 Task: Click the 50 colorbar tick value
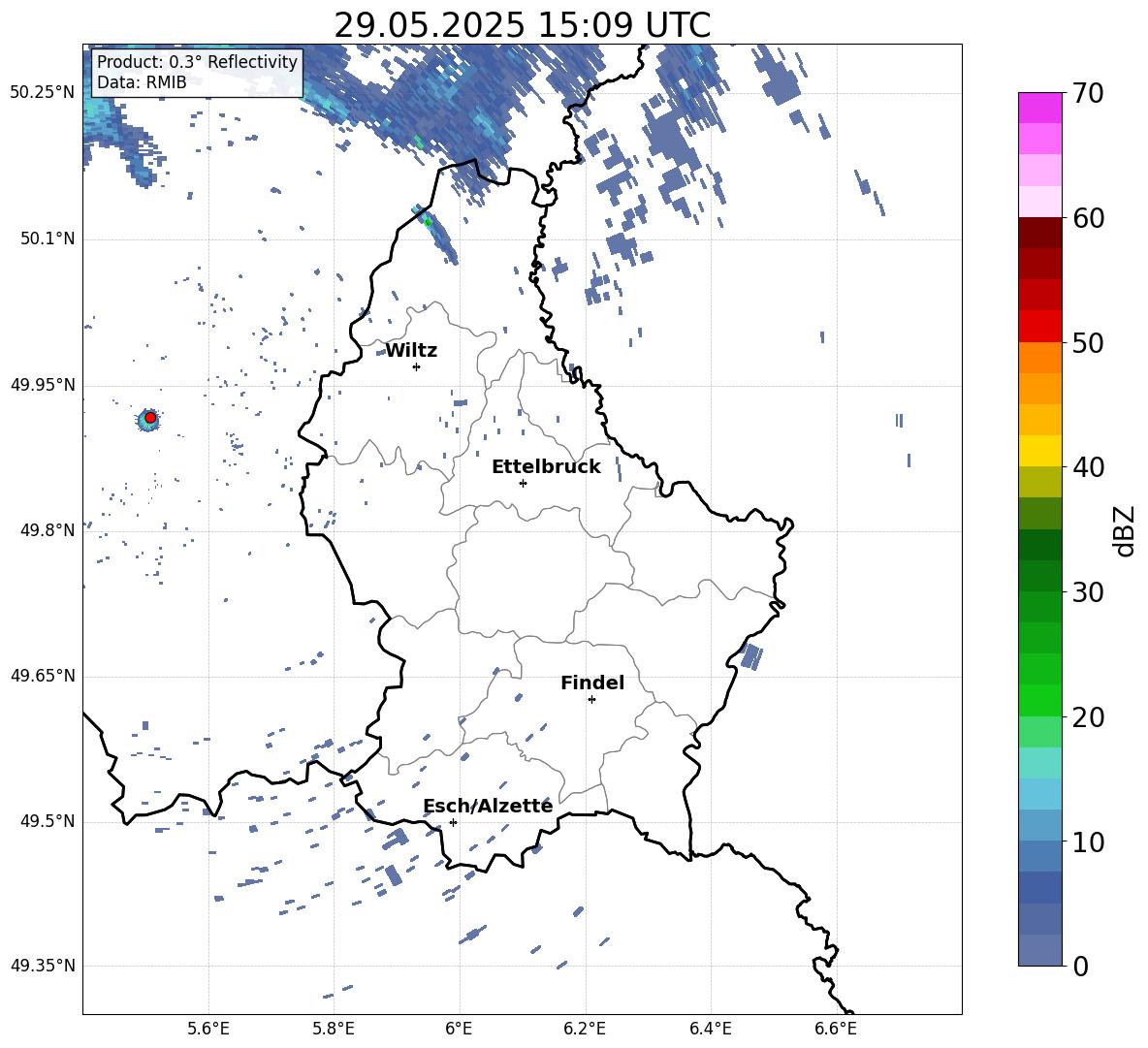[1088, 343]
